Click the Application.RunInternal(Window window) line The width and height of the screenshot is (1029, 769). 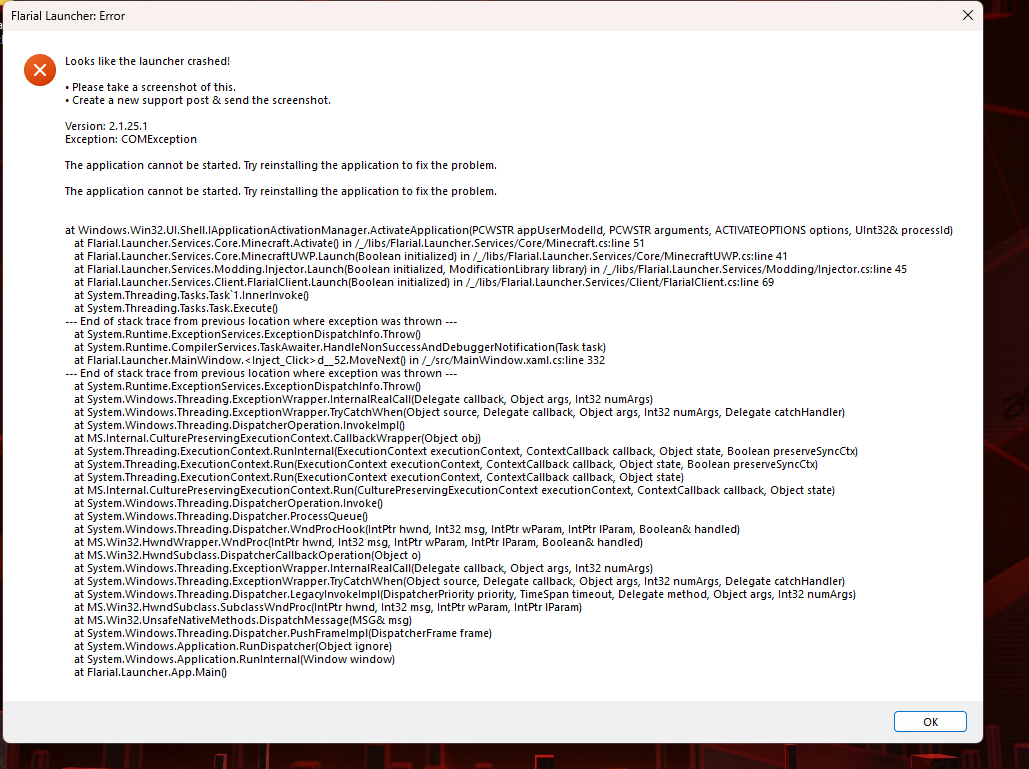(x=234, y=659)
